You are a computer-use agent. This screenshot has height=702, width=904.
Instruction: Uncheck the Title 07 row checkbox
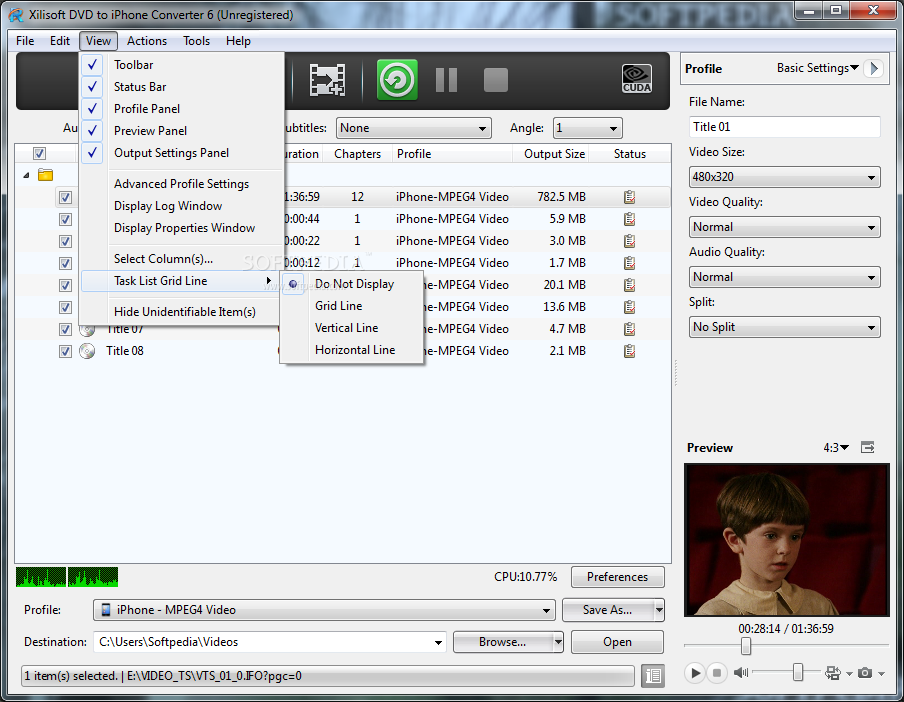tap(65, 329)
